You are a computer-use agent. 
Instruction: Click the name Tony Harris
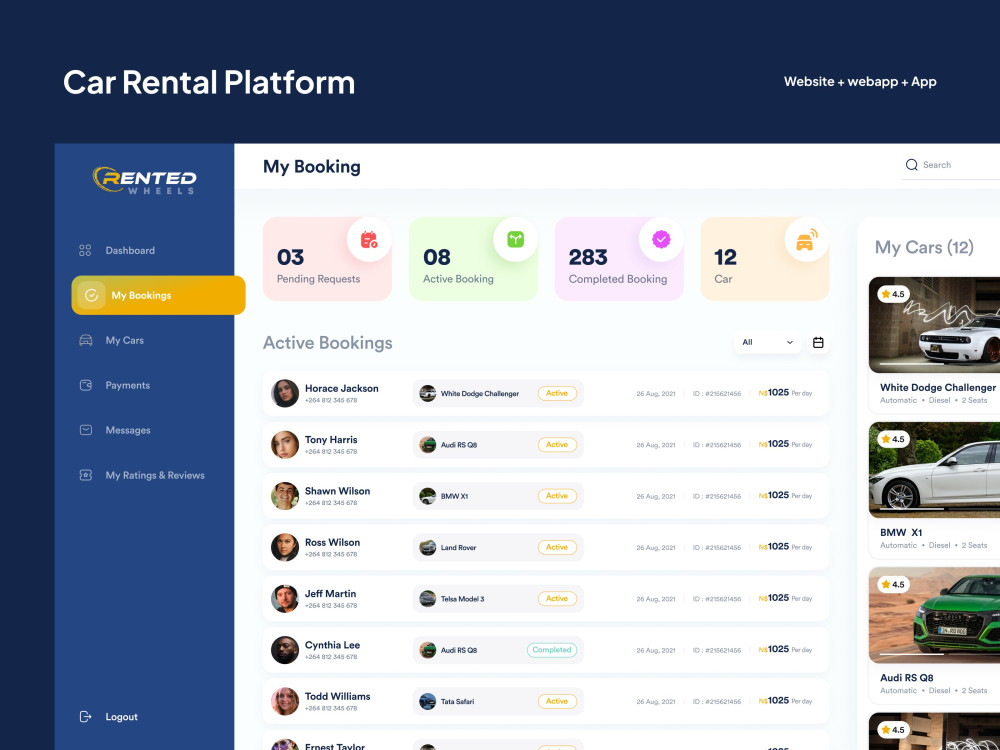coord(331,440)
